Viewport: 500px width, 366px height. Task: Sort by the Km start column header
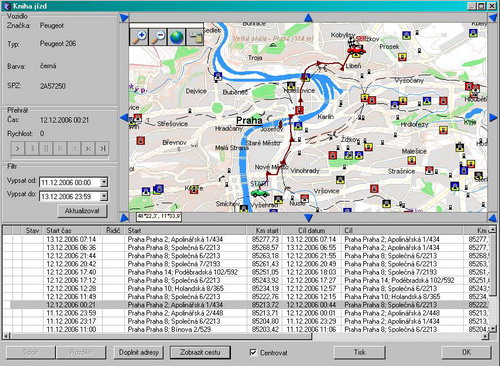(265, 230)
